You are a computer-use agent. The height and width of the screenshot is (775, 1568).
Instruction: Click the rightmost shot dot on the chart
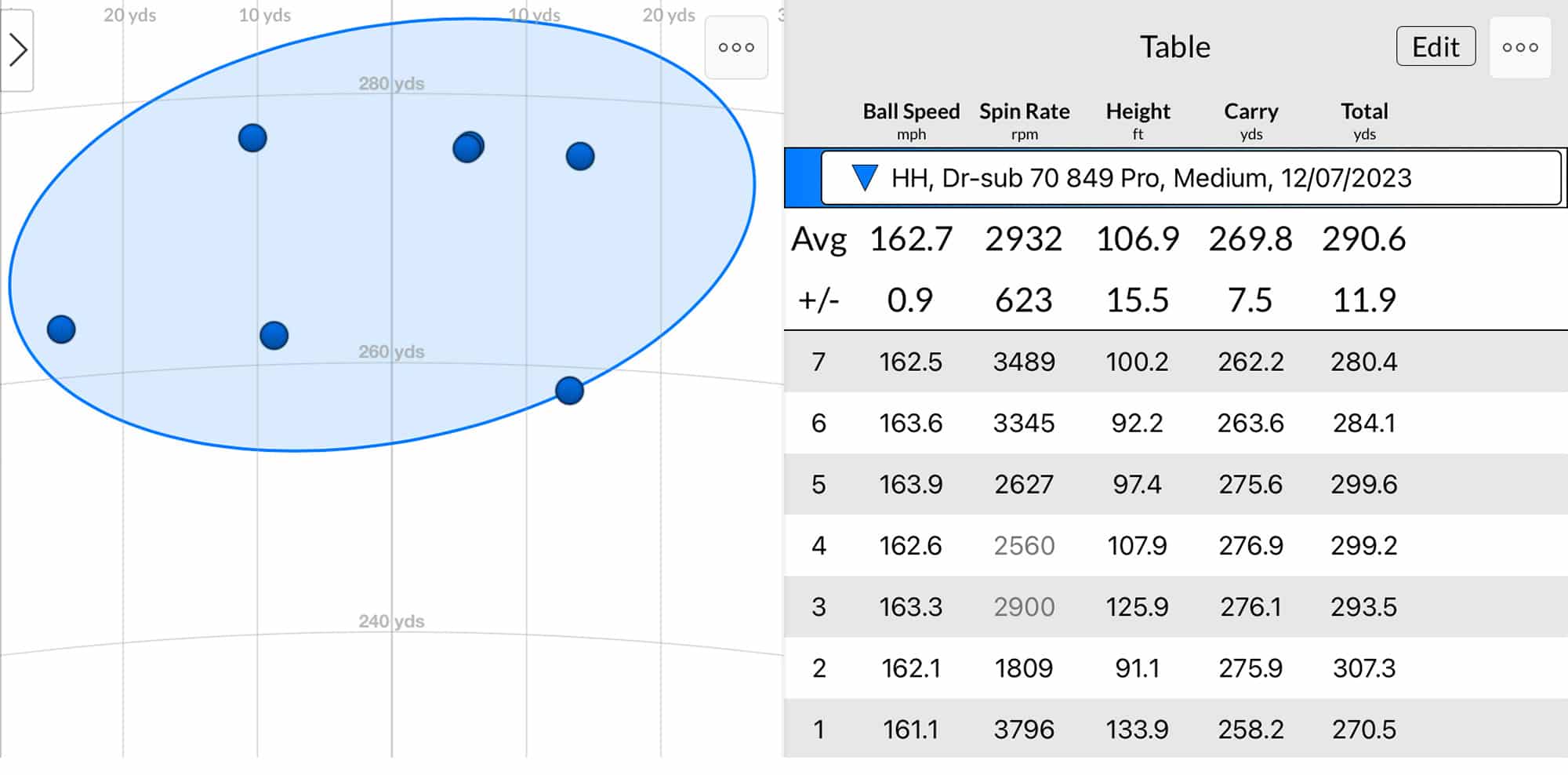(580, 157)
